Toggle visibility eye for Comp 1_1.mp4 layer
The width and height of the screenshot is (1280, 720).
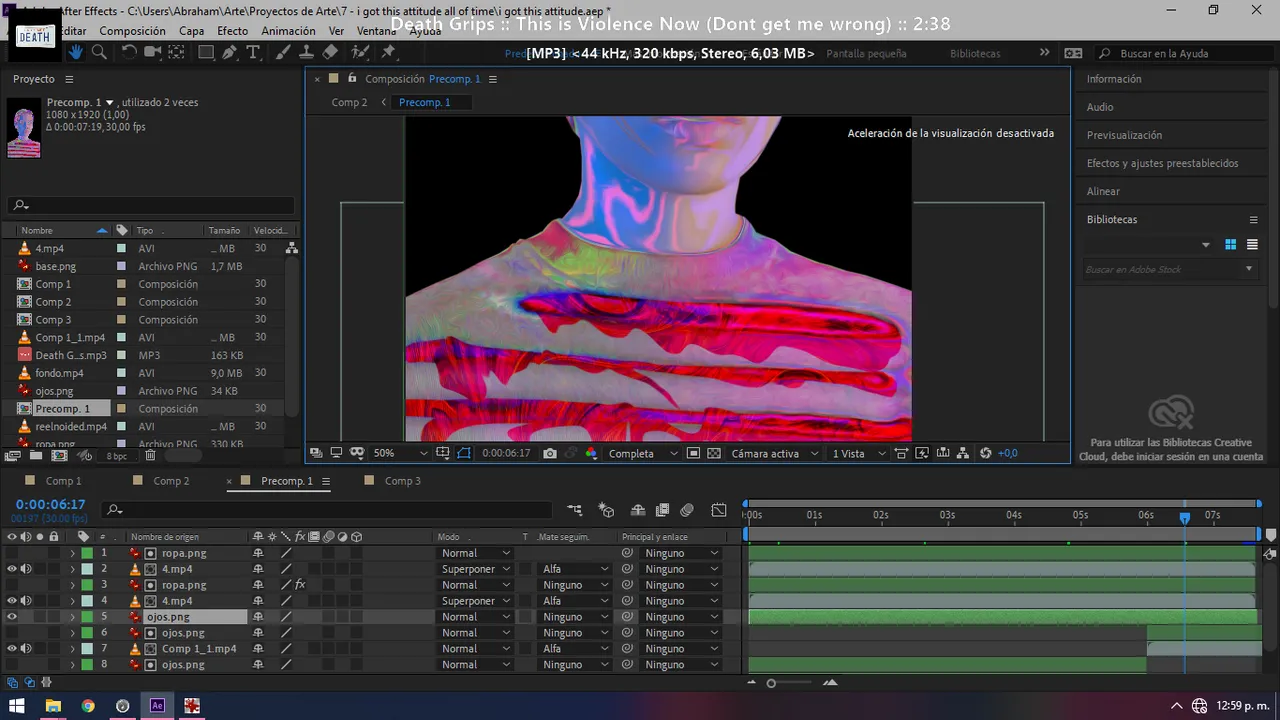pyautogui.click(x=12, y=649)
